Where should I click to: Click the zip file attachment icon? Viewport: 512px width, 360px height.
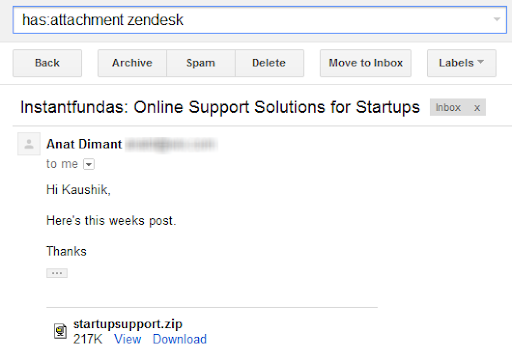click(60, 331)
